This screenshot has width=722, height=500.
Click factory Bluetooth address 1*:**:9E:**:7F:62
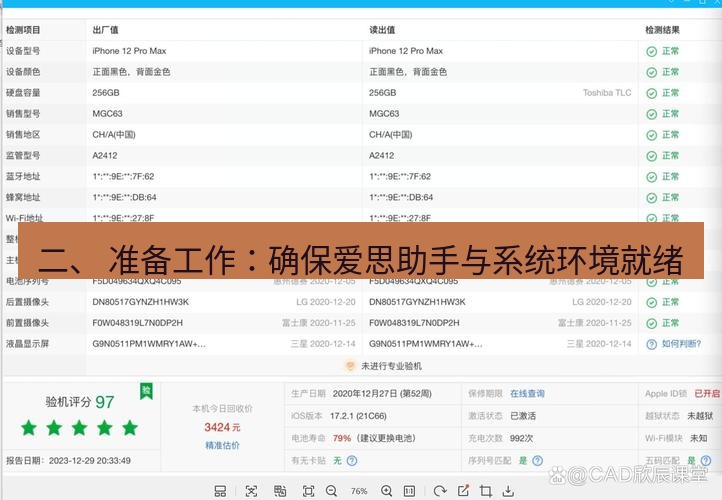coord(123,176)
